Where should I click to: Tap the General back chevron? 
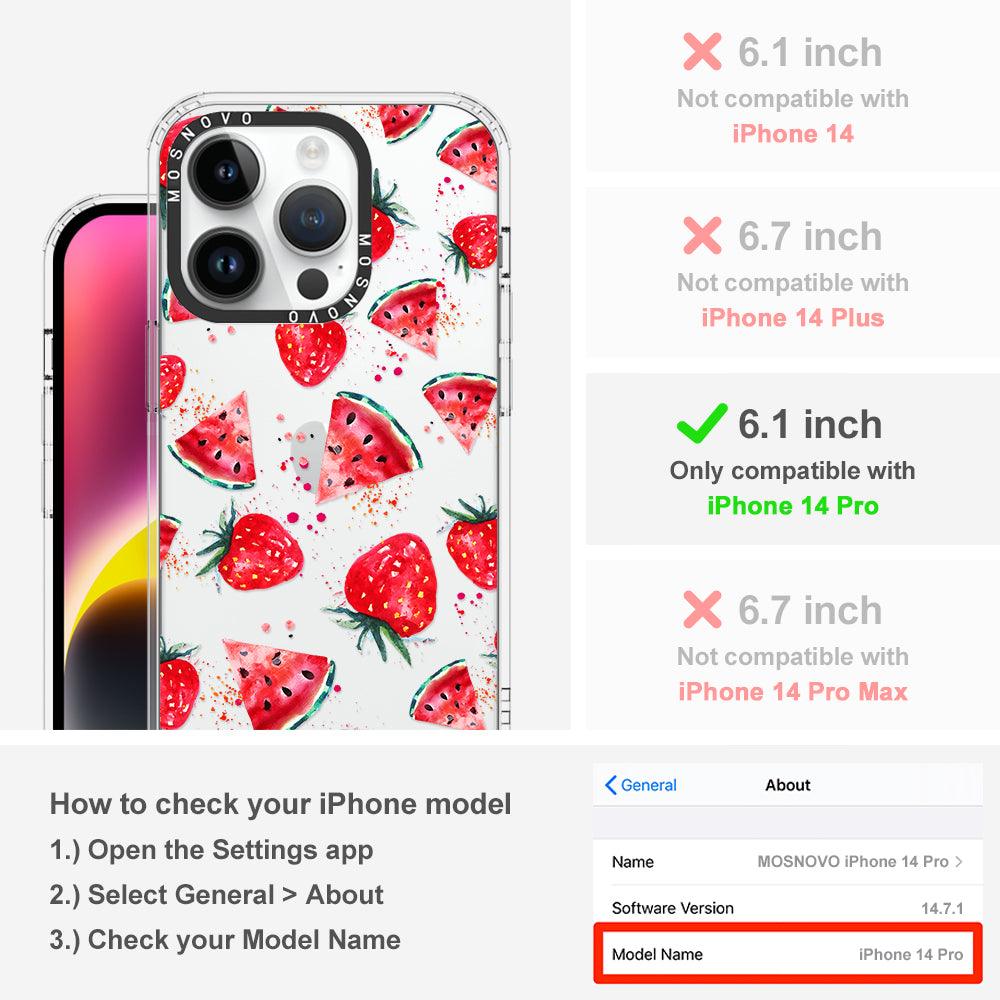610,785
